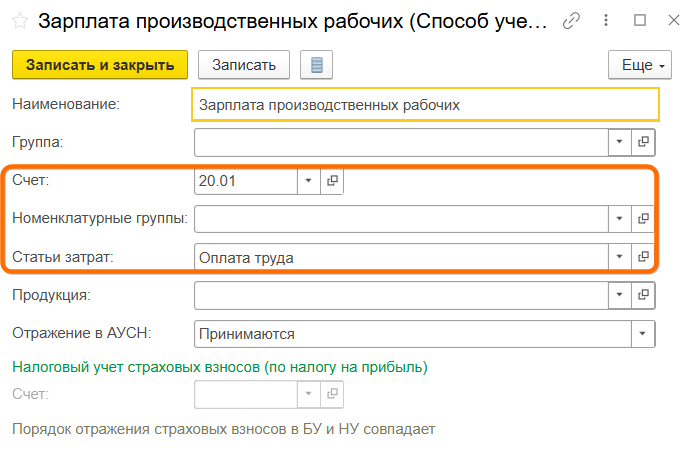Expand the Номенклатурные группы dropdown
Screen dimensions: 694x473
[619, 219]
